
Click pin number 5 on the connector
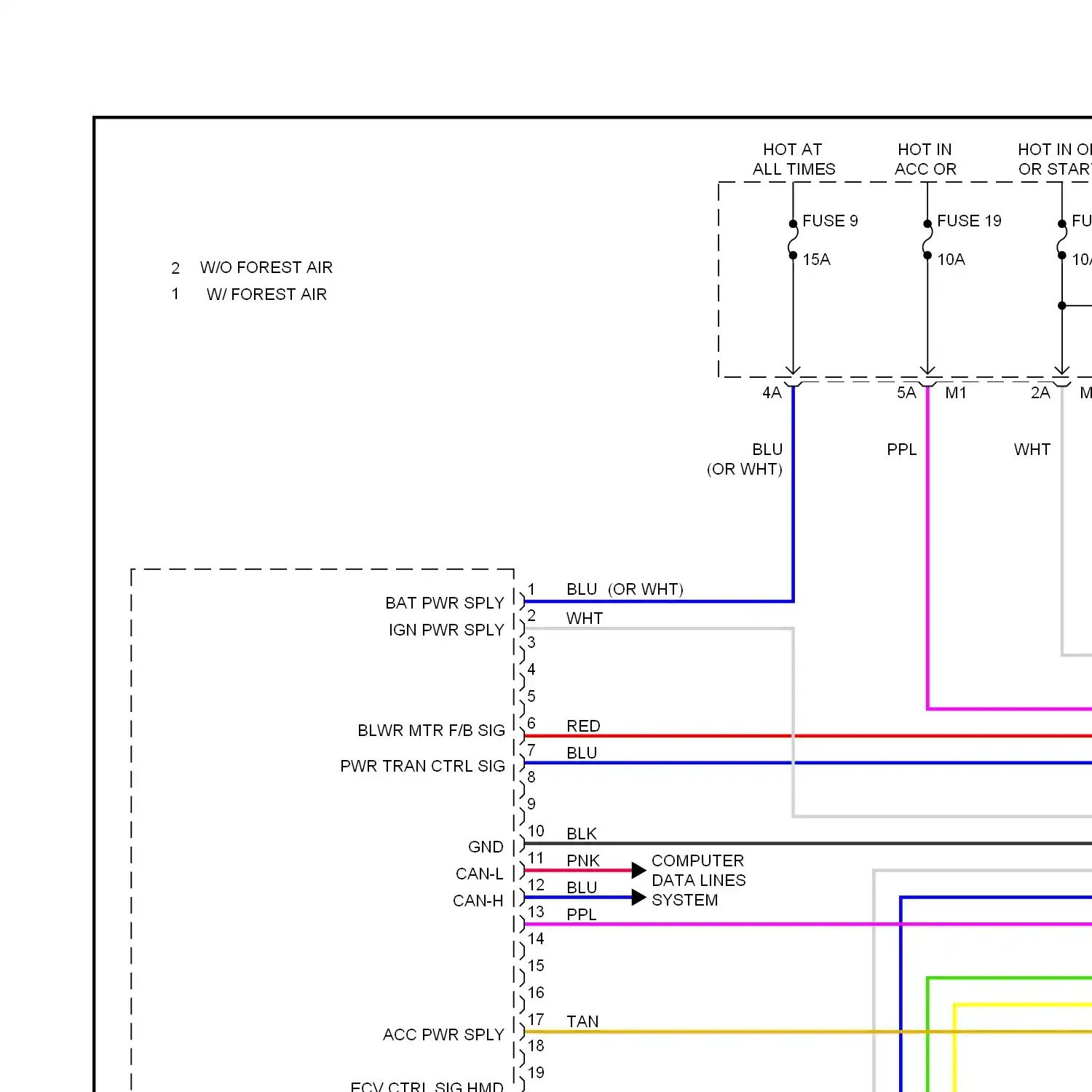point(531,696)
